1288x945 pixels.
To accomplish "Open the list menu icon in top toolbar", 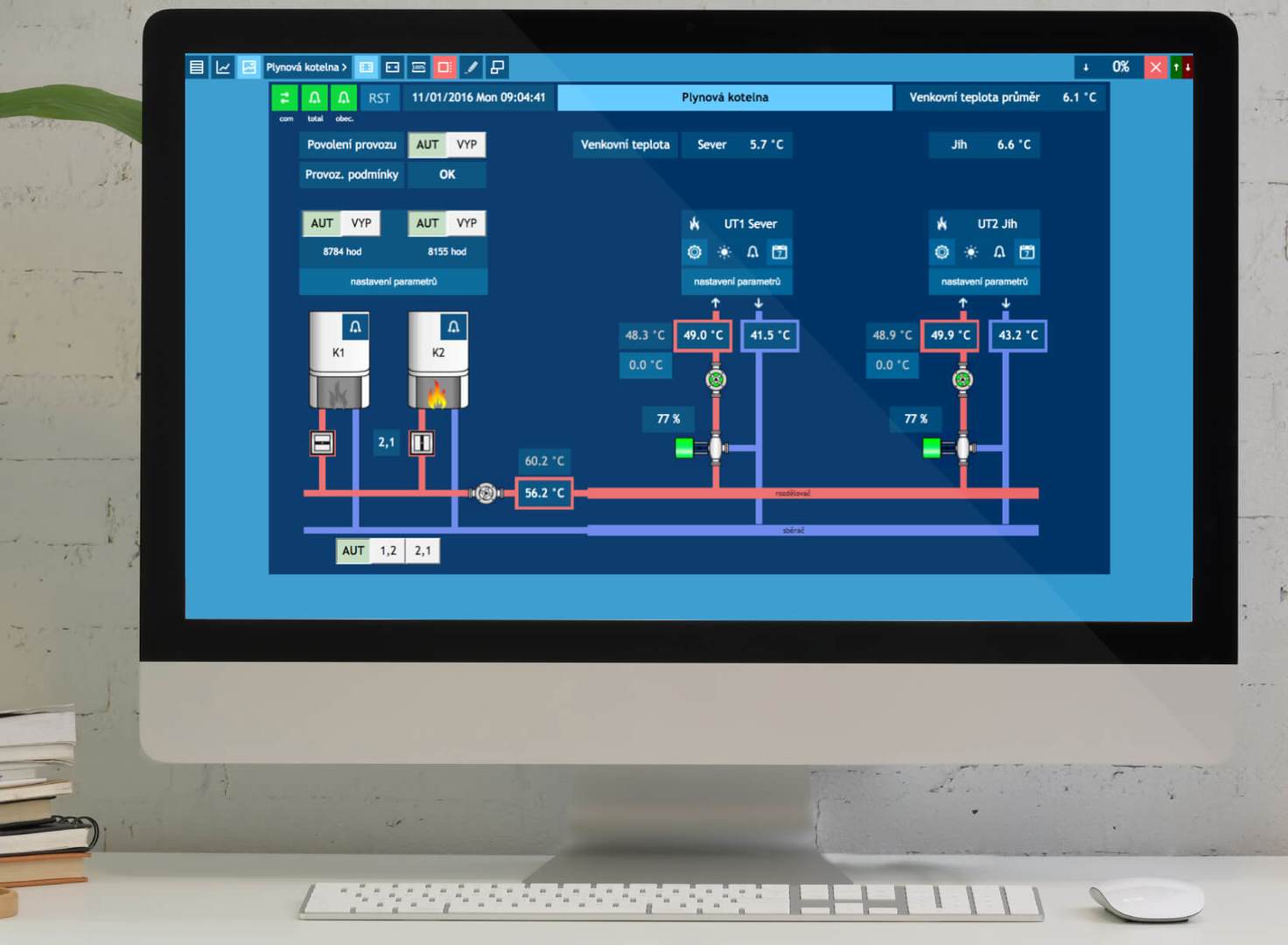I will pyautogui.click(x=197, y=67).
